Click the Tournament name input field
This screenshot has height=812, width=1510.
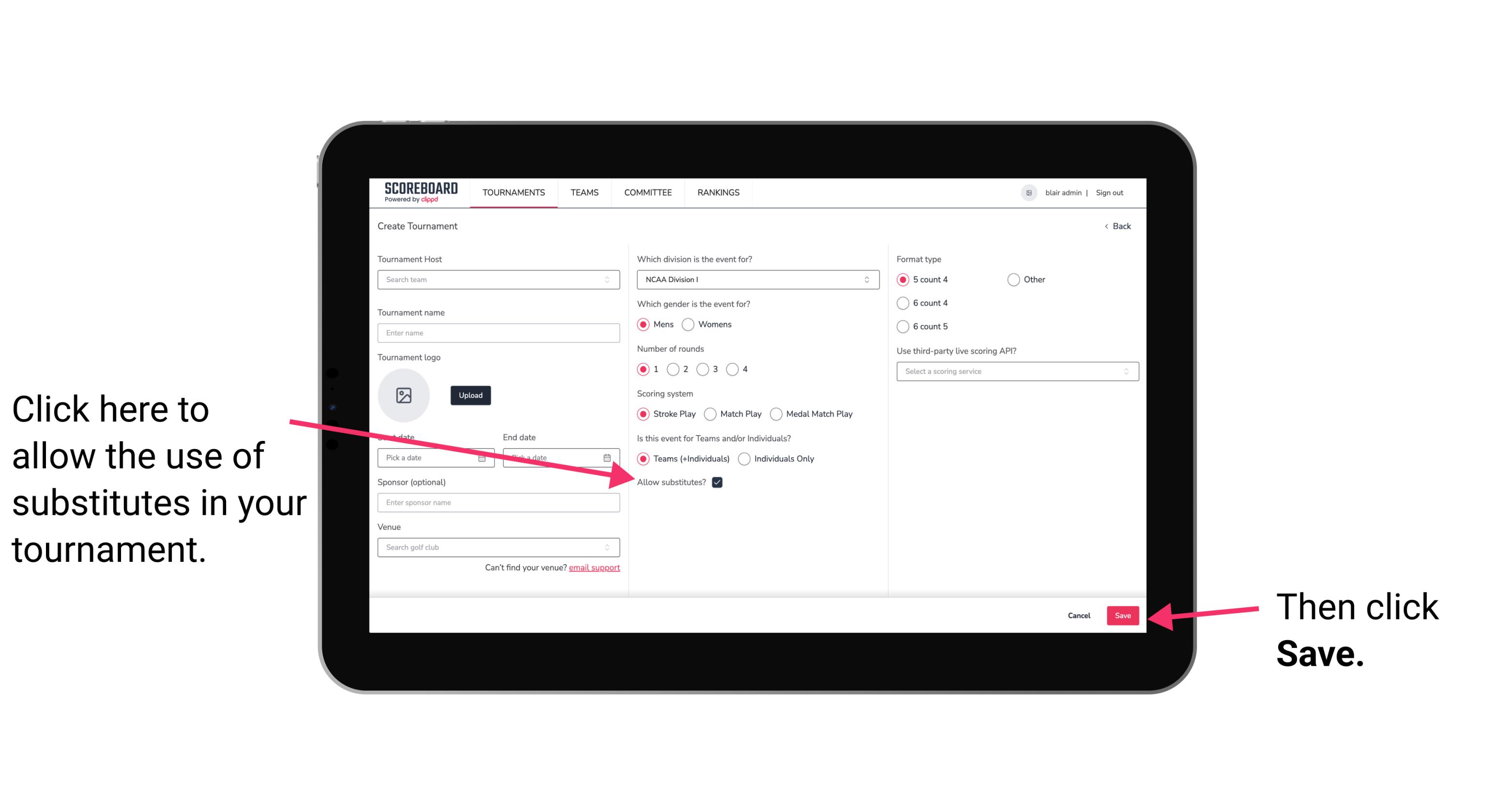click(498, 332)
